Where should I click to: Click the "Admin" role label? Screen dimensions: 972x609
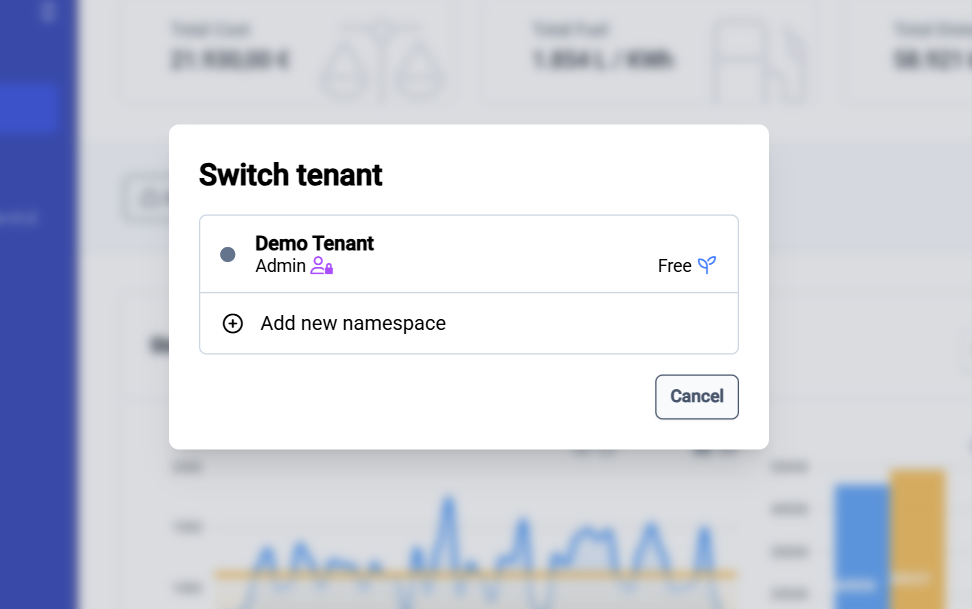pos(280,266)
